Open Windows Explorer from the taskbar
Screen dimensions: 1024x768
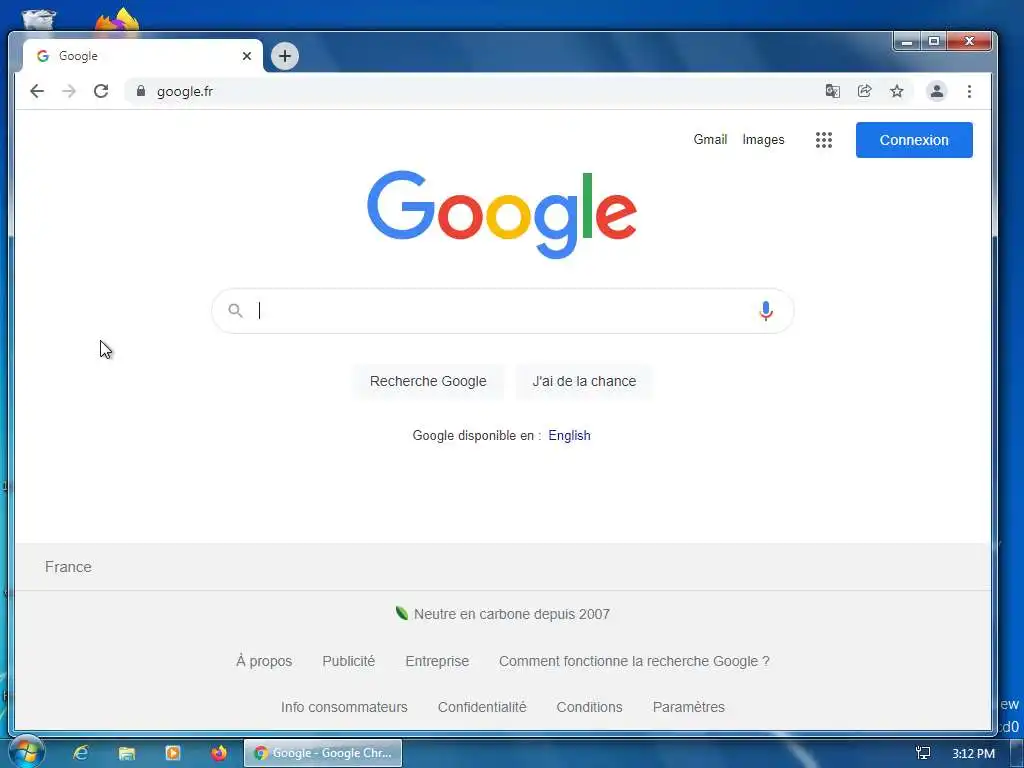[x=127, y=753]
